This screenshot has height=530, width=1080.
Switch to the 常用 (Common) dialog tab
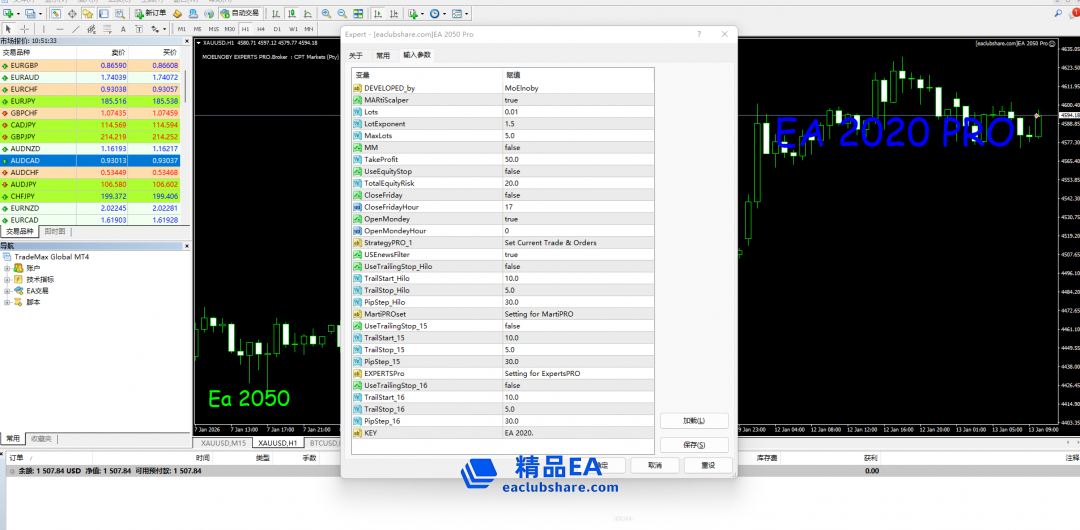383,55
